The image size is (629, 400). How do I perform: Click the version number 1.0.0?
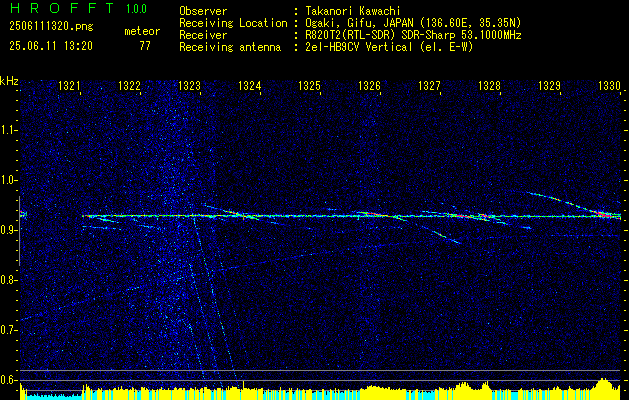tap(136, 8)
